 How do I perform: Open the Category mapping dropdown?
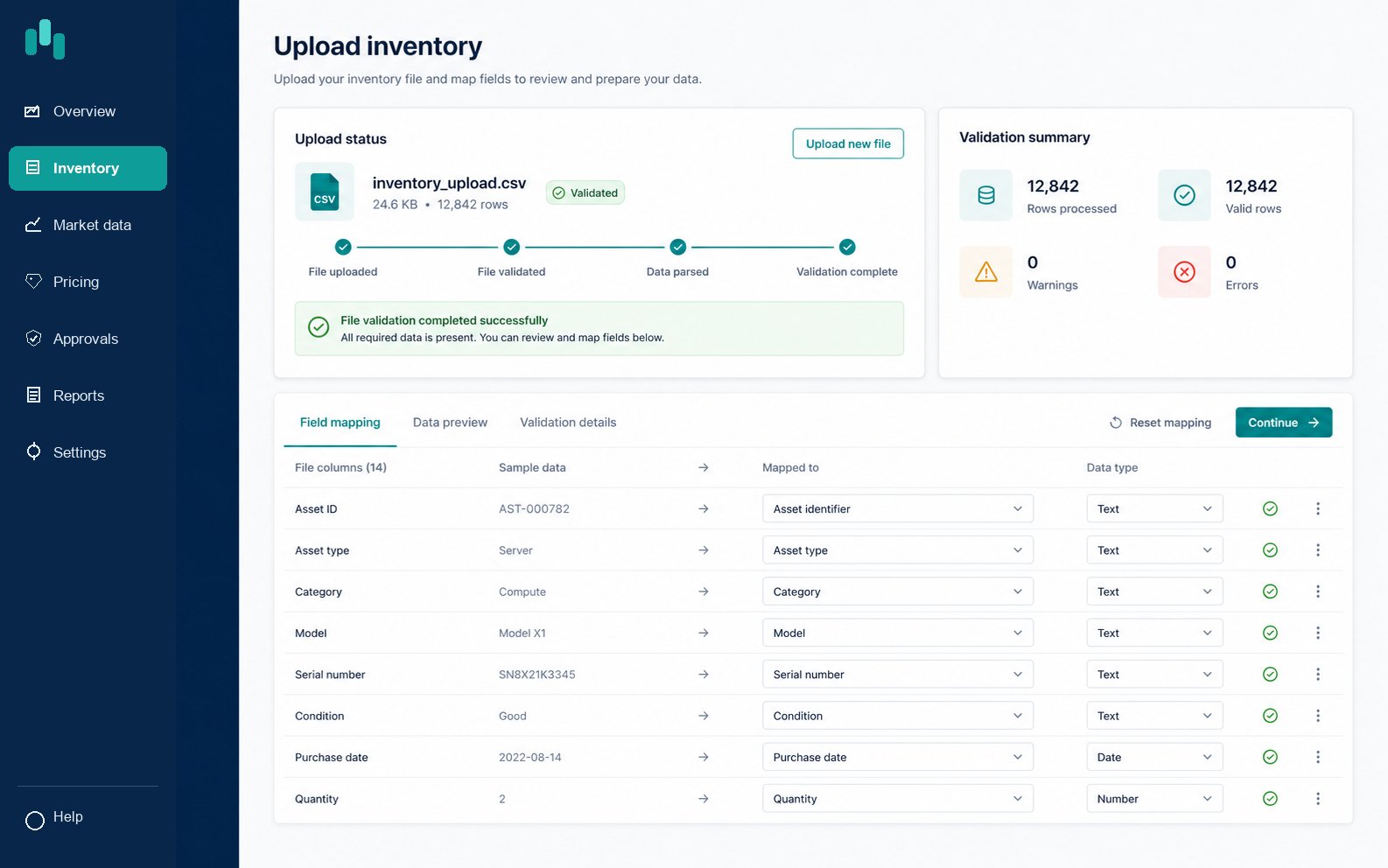(x=898, y=591)
